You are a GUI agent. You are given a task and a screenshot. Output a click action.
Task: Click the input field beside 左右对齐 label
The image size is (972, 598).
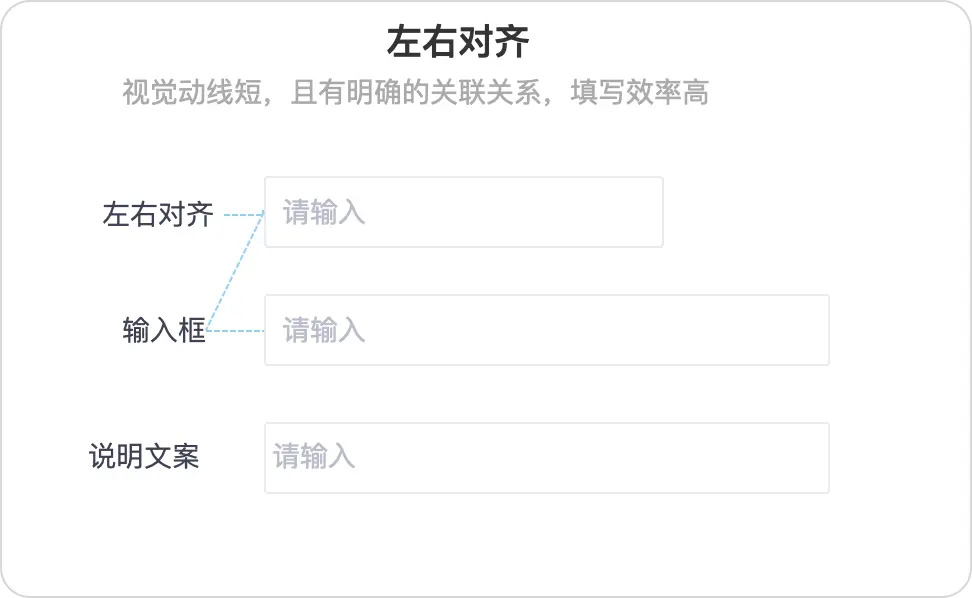[464, 212]
